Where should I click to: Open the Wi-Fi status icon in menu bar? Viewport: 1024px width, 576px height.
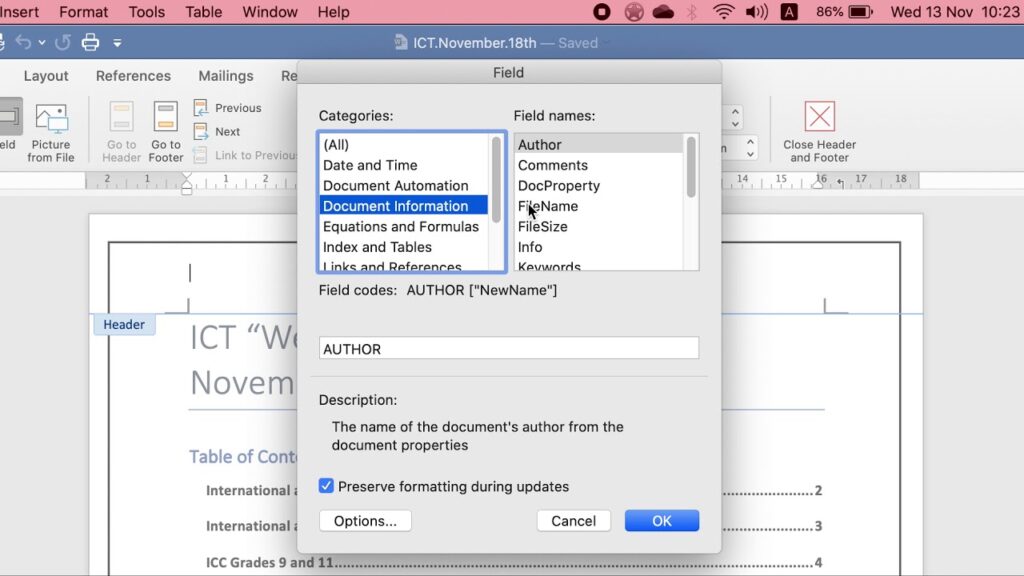point(723,12)
